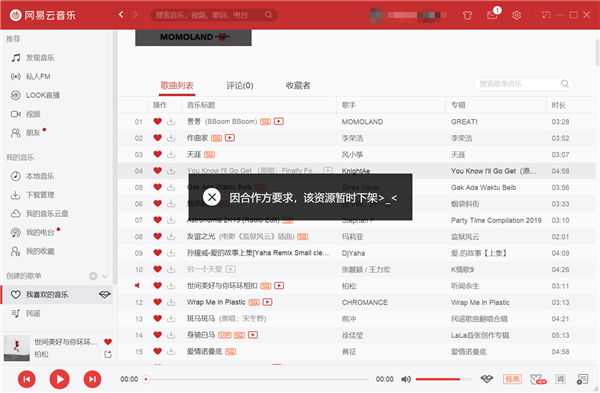Switch to the 收藏者 tab
The height and width of the screenshot is (393, 600).
pos(298,85)
